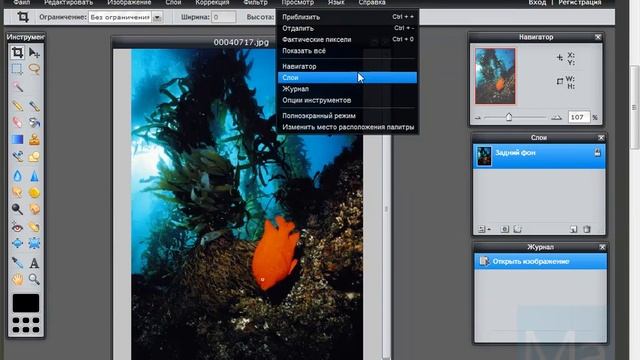This screenshot has width=640, height=360.
Task: Select the Dodge tool
Action: click(x=17, y=209)
